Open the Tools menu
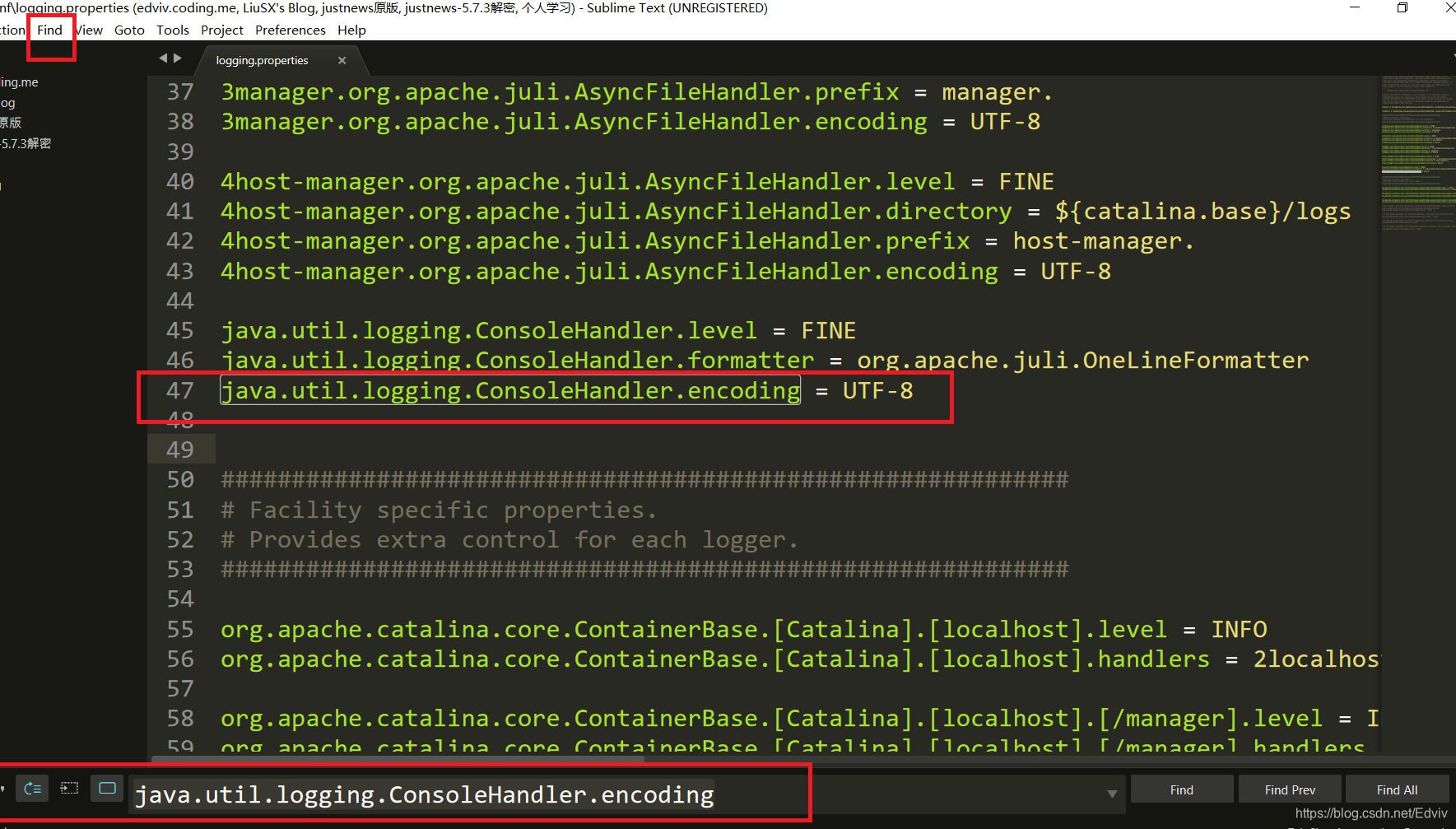 pos(173,30)
